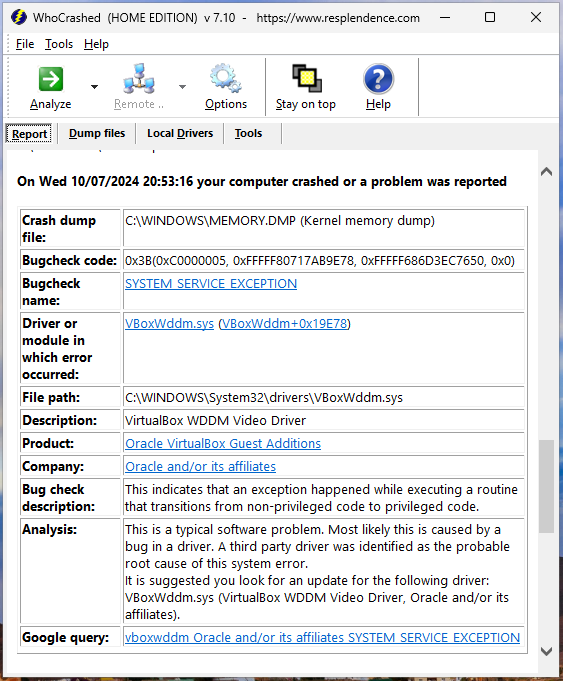Close the WhoCrashed window

pyautogui.click(x=536, y=17)
